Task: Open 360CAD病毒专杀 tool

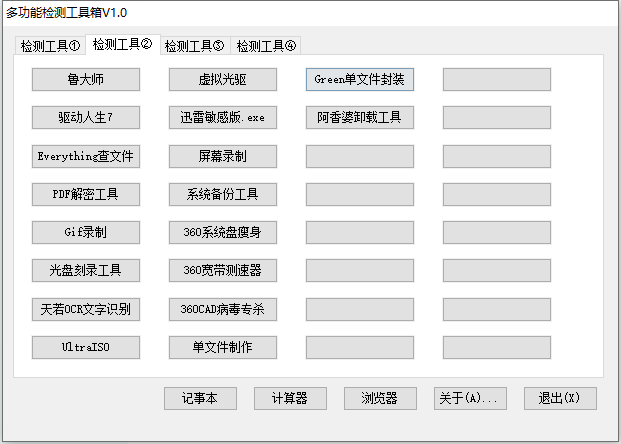Action: [223, 309]
